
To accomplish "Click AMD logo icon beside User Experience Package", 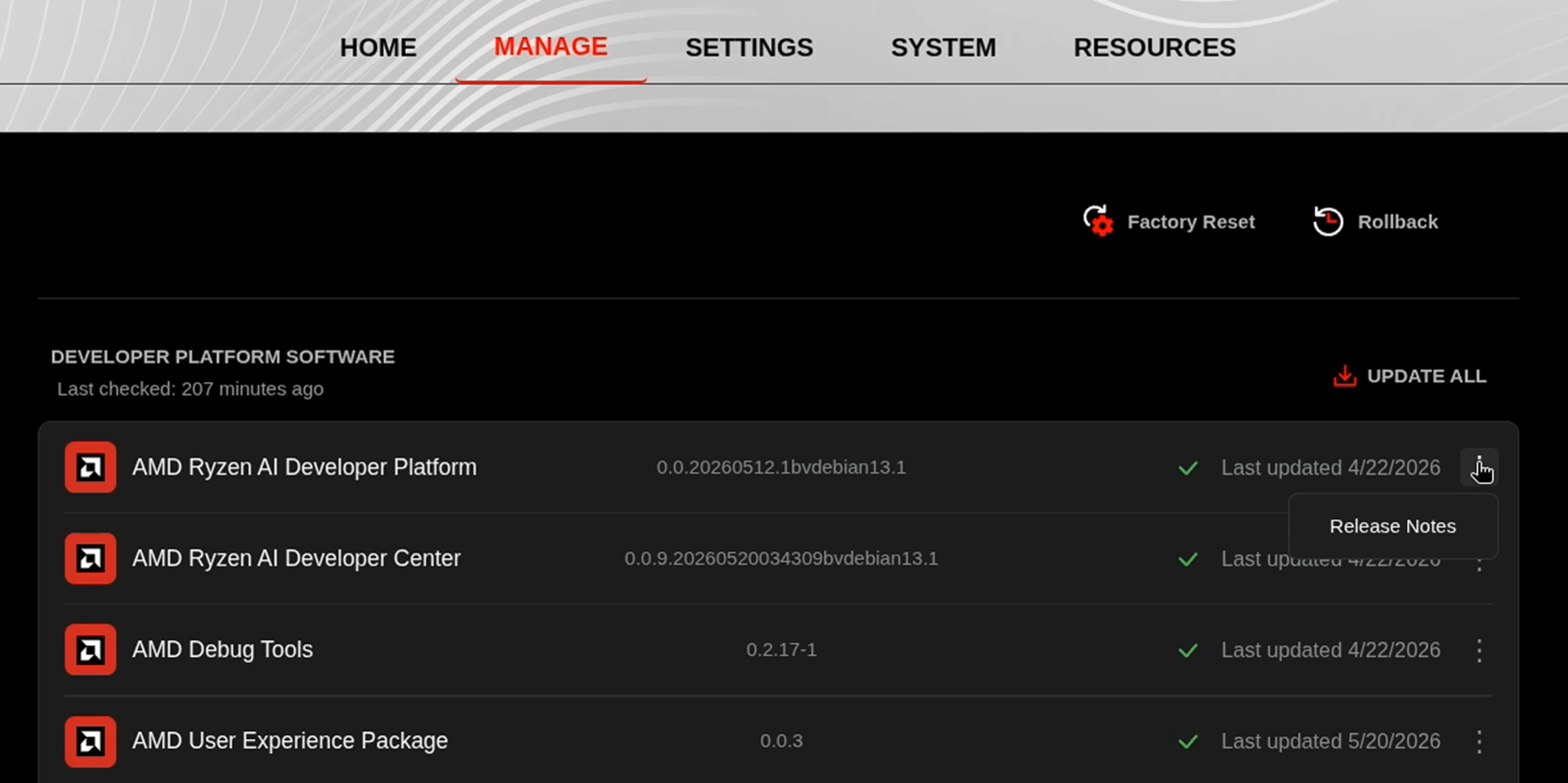I will tap(90, 741).
